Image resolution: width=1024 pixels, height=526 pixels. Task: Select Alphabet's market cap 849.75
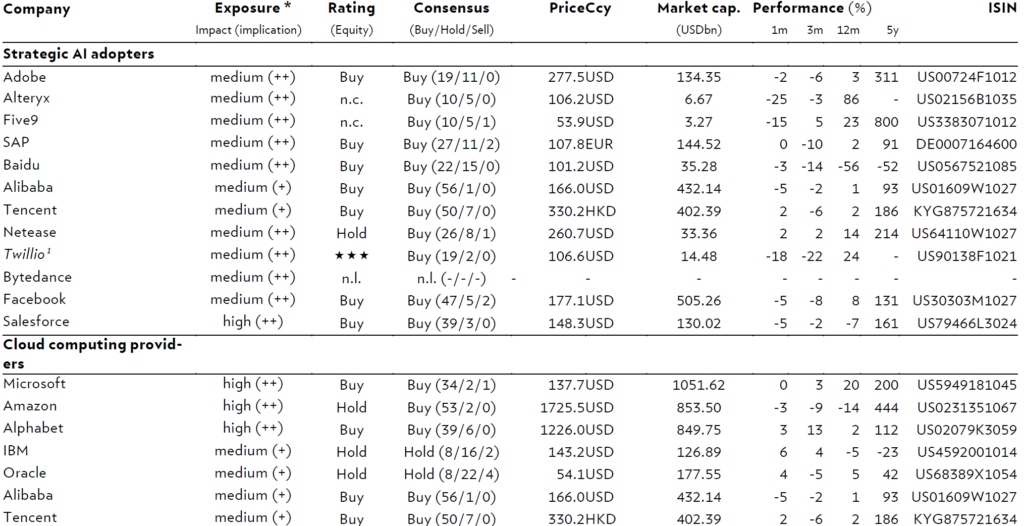pyautogui.click(x=699, y=430)
